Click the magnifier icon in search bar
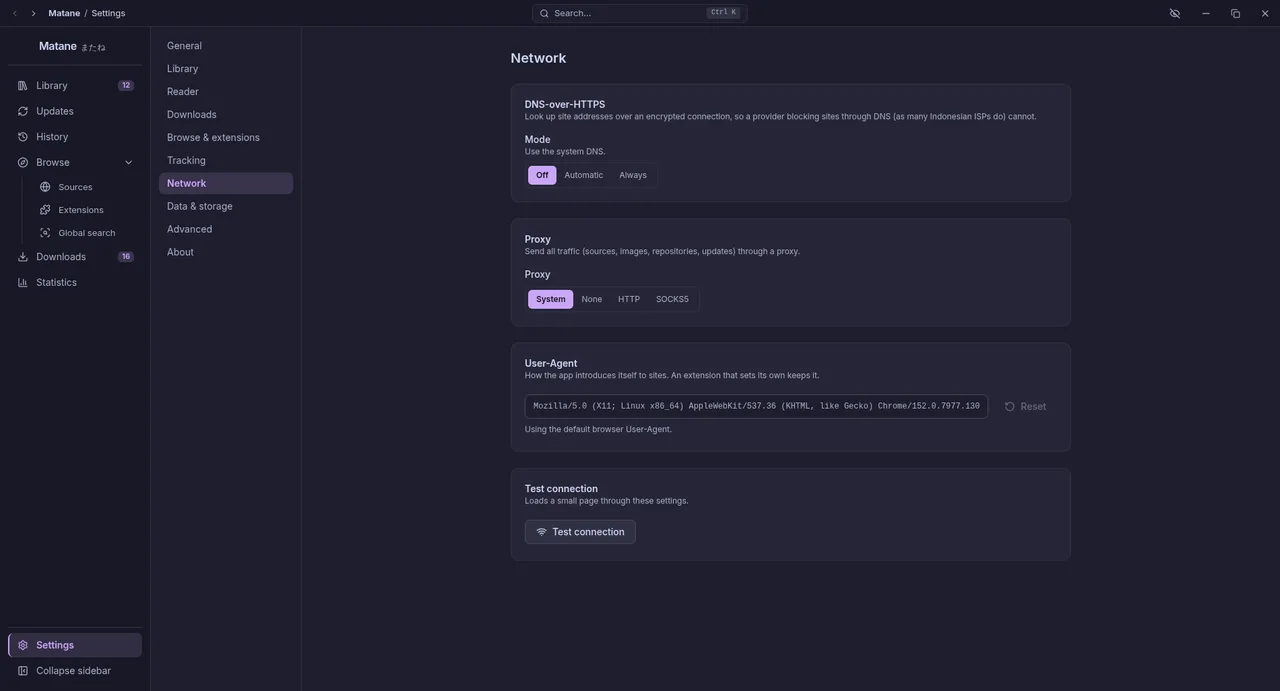Viewport: 1280px width, 691px height. coord(544,13)
